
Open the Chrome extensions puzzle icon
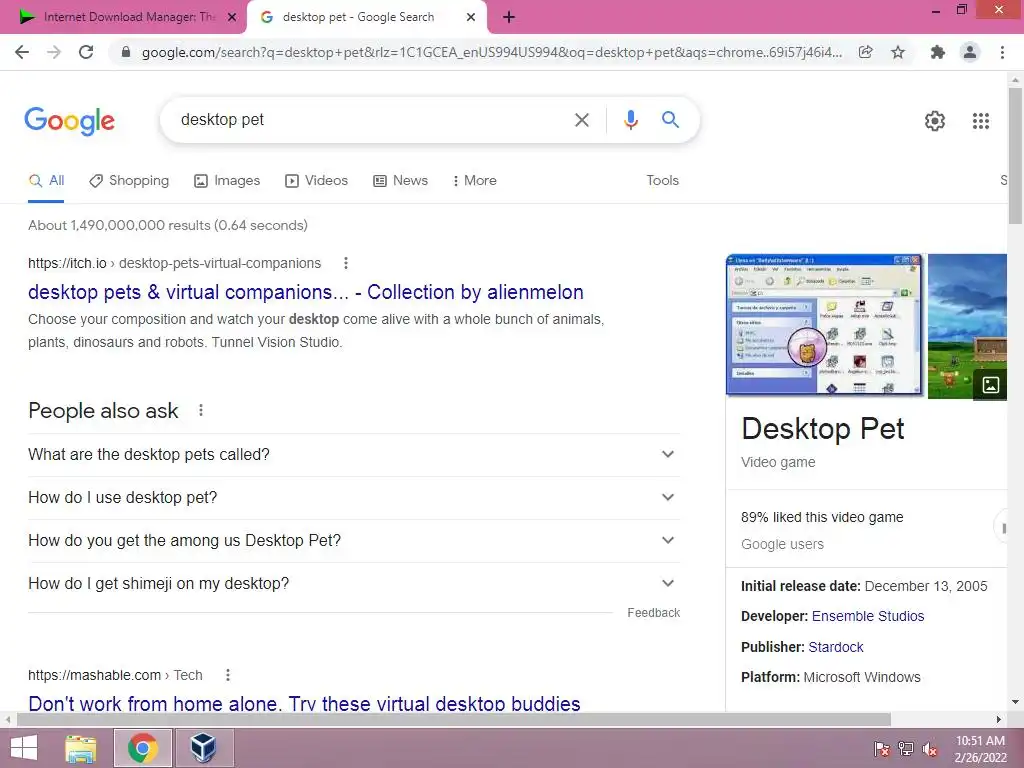coord(937,52)
